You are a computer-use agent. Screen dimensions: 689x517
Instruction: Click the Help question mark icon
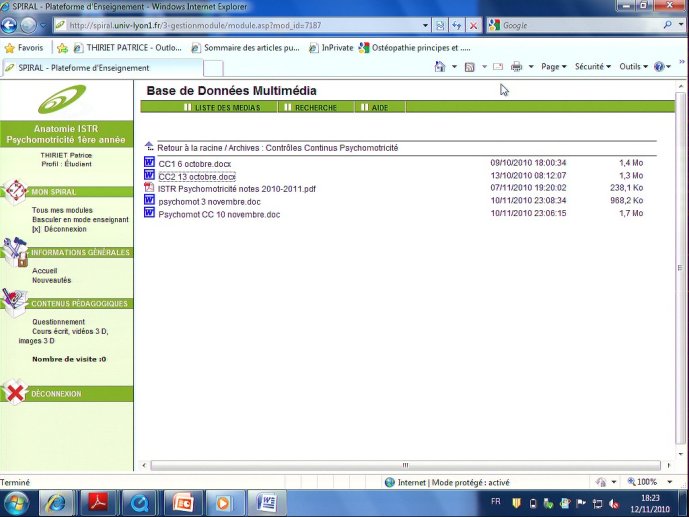coord(659,67)
